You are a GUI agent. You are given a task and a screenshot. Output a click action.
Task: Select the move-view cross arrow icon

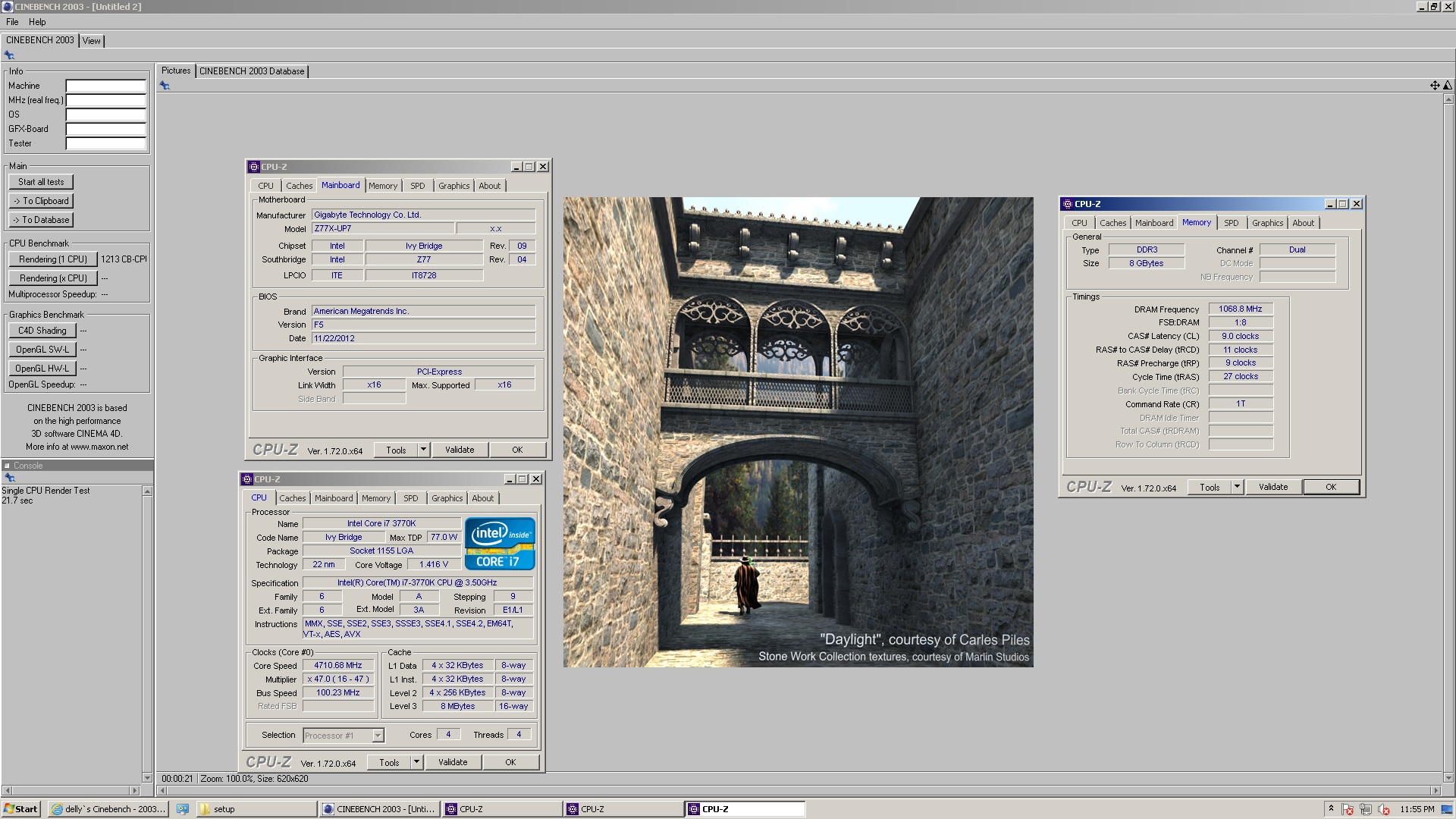click(x=1435, y=86)
